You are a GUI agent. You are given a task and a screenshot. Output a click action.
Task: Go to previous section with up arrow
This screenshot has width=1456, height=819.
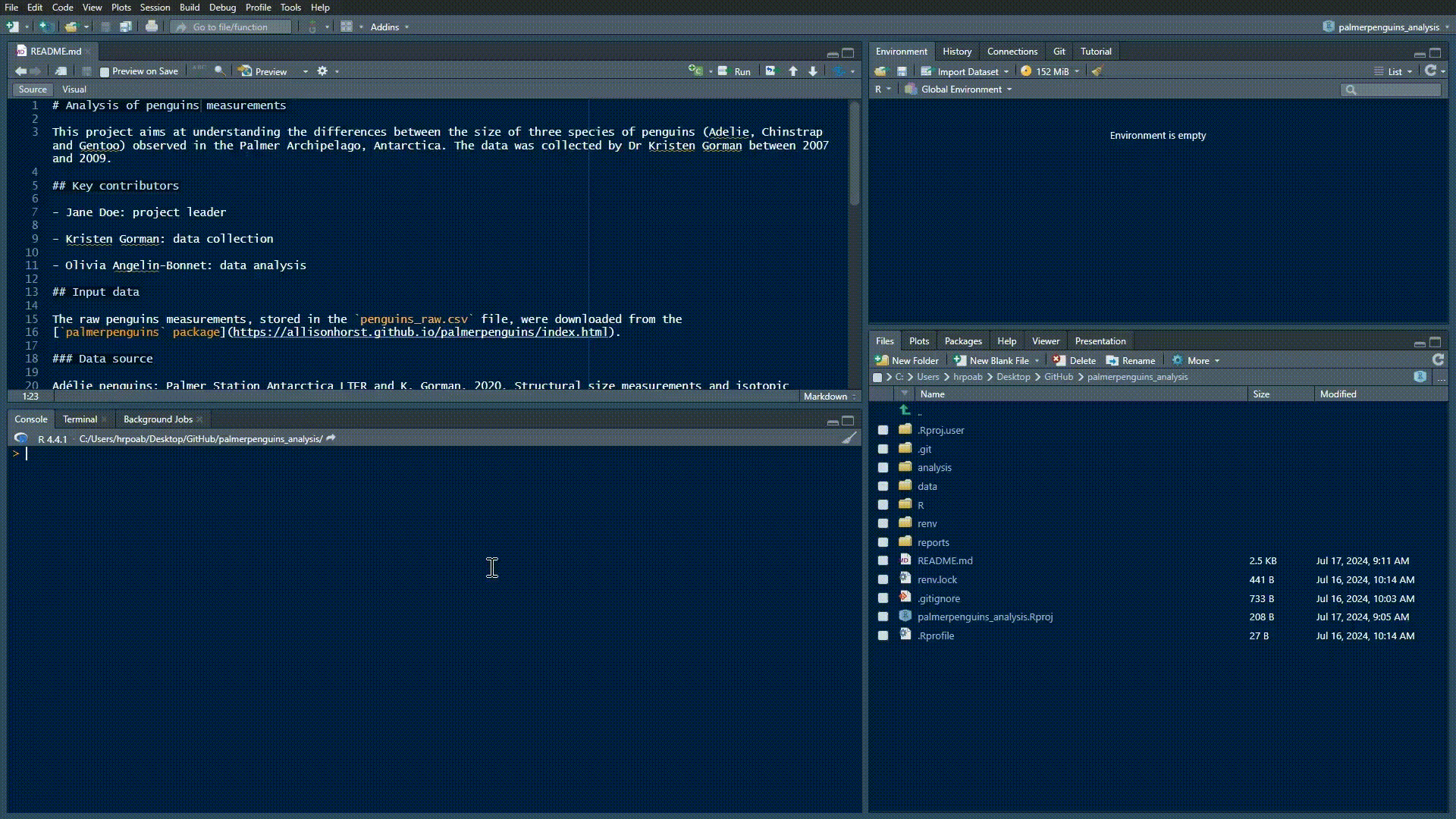click(x=793, y=71)
